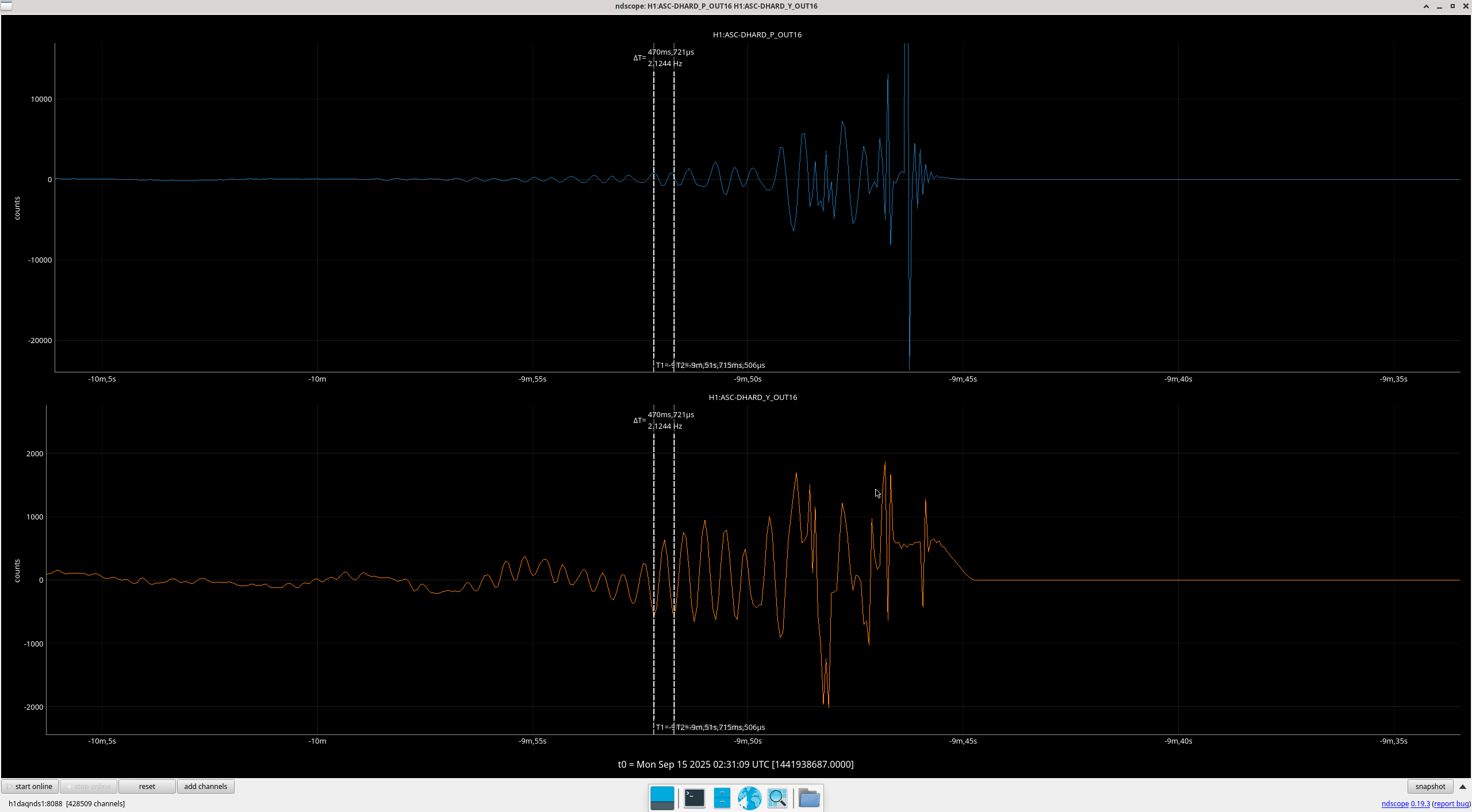This screenshot has width=1472, height=812.
Task: Open the home folder dock icon
Action: tap(809, 798)
